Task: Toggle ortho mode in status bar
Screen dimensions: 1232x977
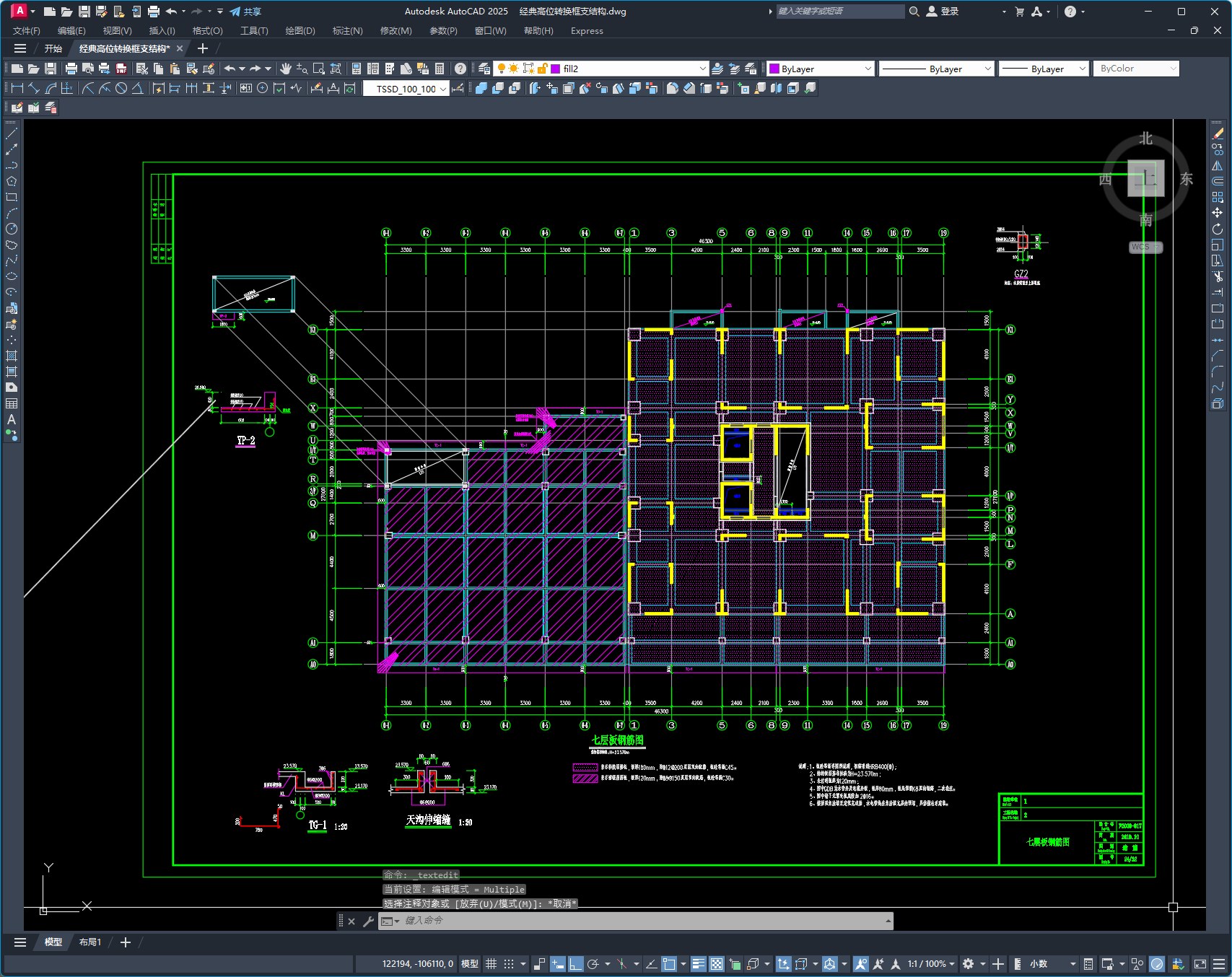Action: point(575,964)
